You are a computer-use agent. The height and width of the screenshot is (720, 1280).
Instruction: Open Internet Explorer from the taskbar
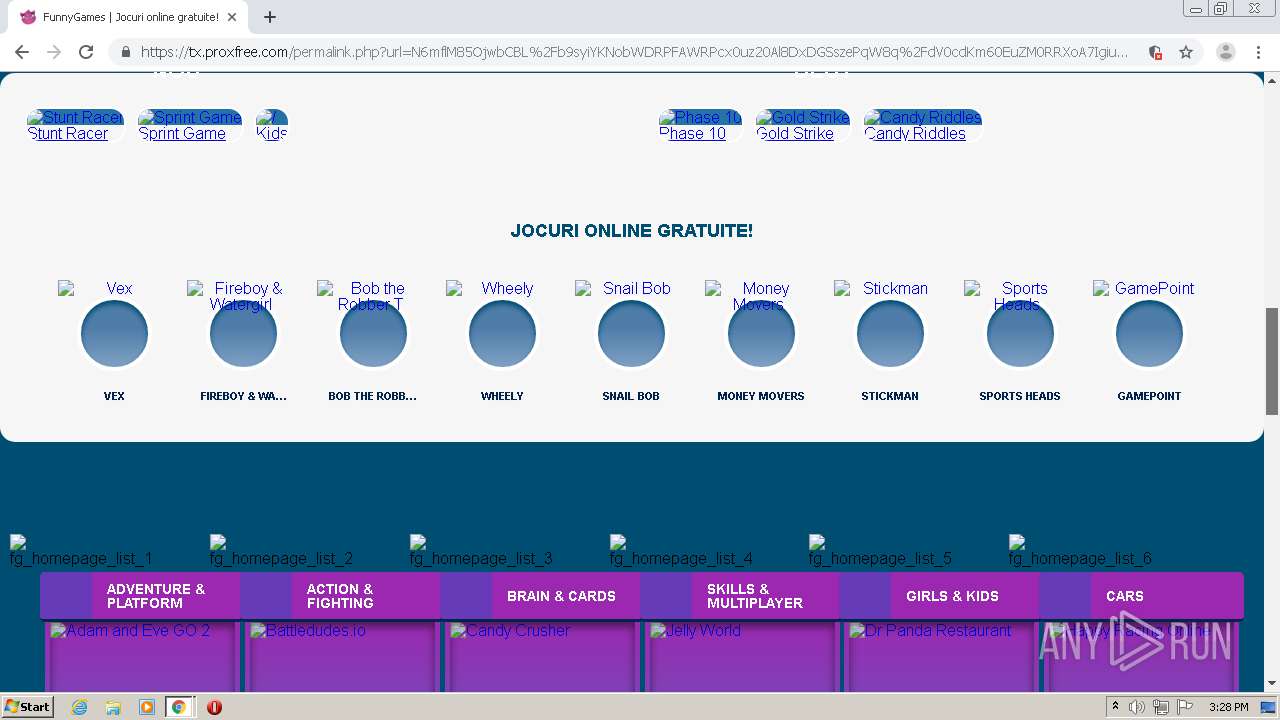(x=80, y=707)
